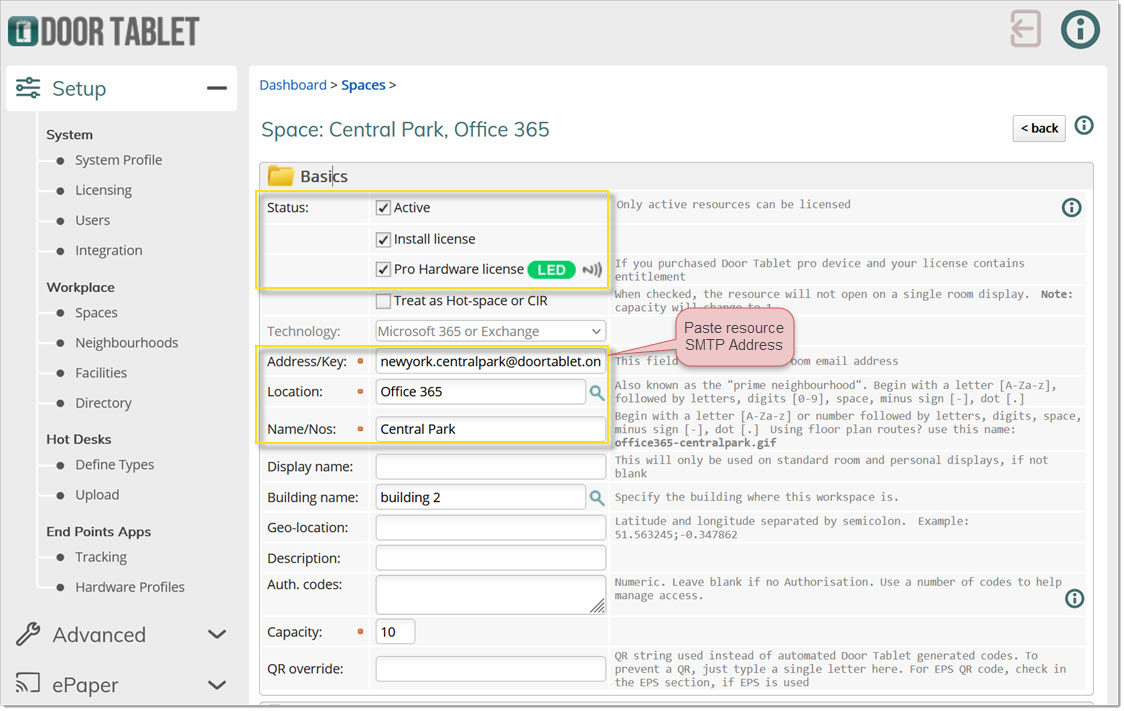The image size is (1124, 711).
Task: Click info icon next to back button
Action: click(1084, 125)
